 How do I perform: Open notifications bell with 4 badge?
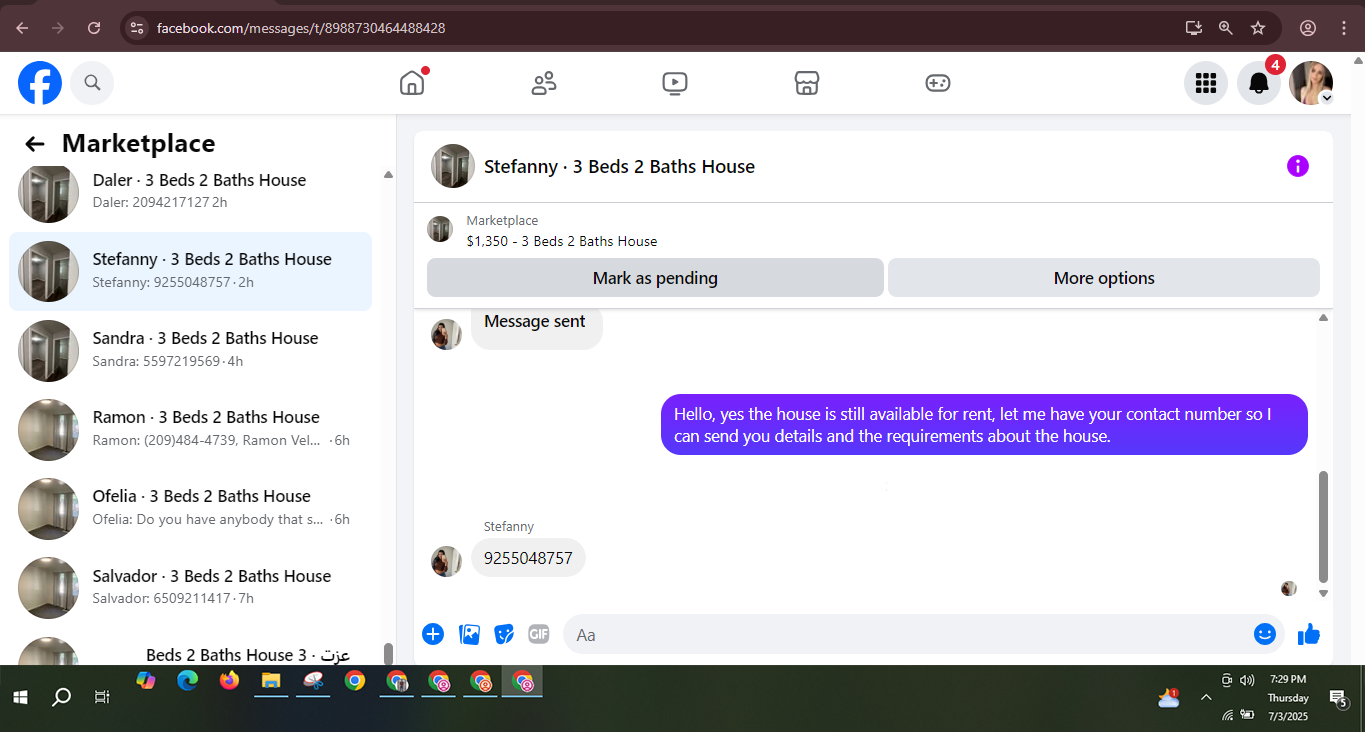pyautogui.click(x=1259, y=83)
